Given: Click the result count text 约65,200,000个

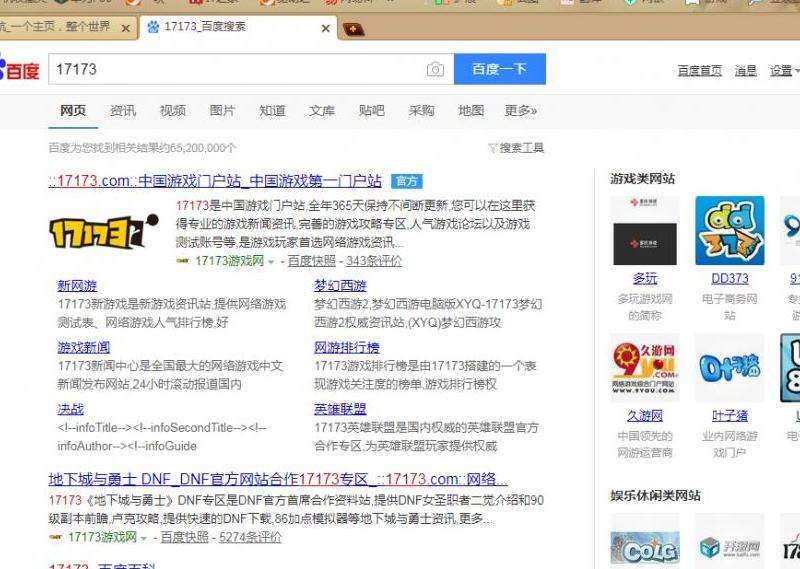Looking at the screenshot, I should tap(197, 148).
